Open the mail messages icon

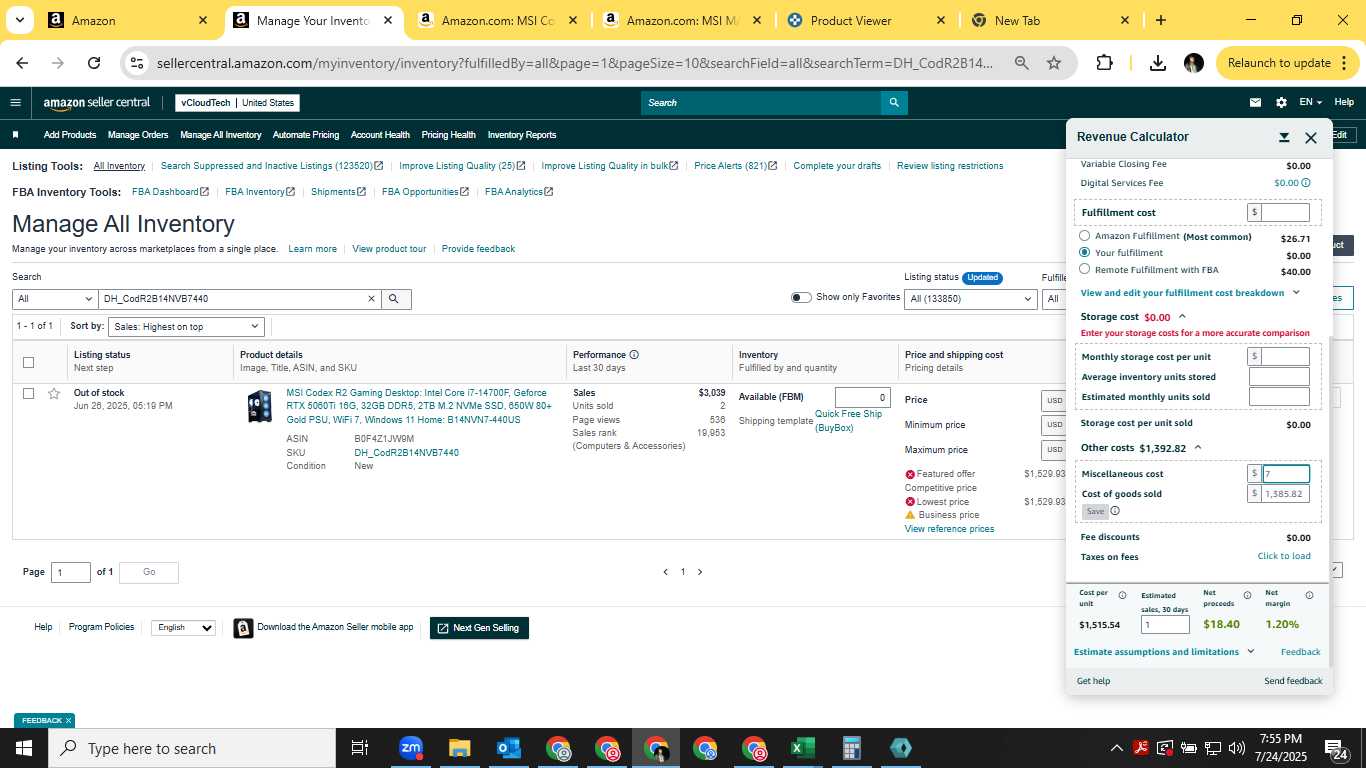point(1255,102)
